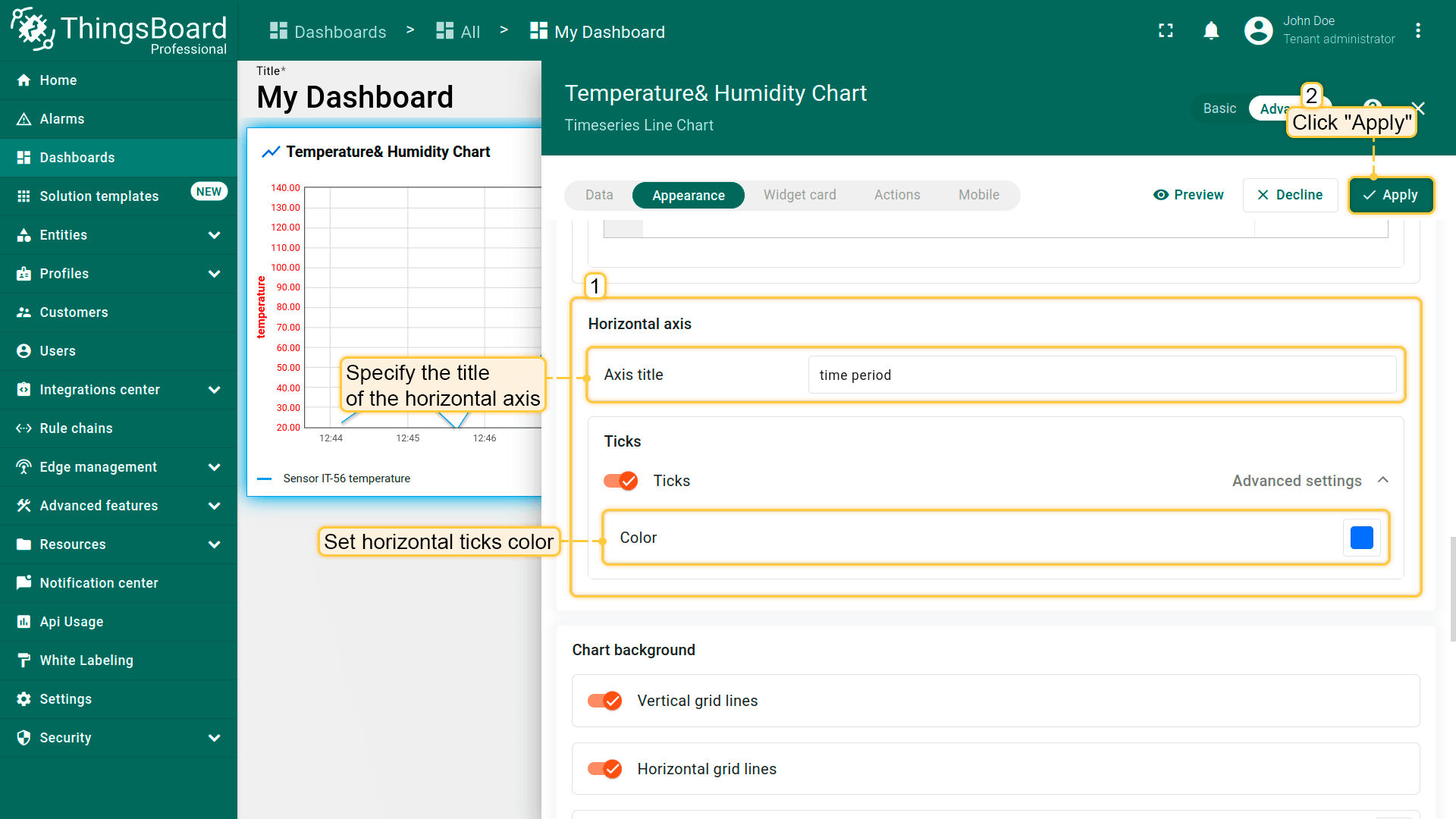
Task: Switch to the Widget card tab
Action: (x=799, y=195)
